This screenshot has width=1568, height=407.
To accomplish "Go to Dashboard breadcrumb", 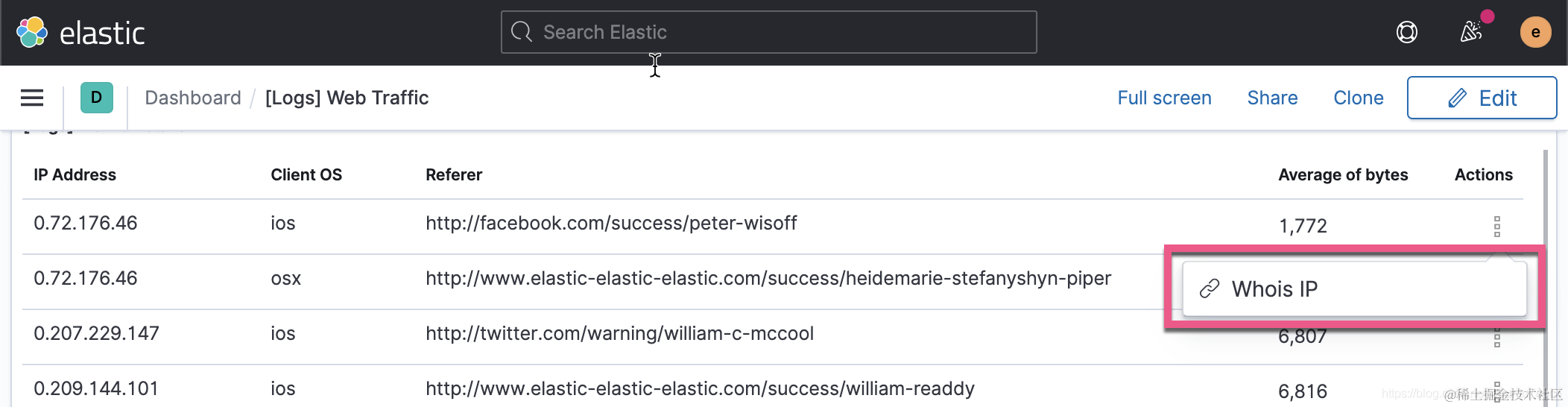I will pyautogui.click(x=193, y=98).
